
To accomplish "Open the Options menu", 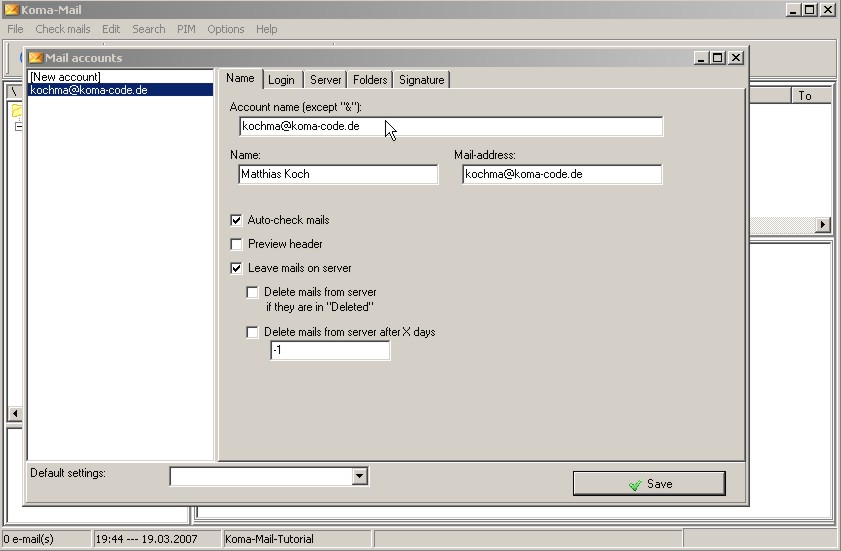I will pos(226,29).
